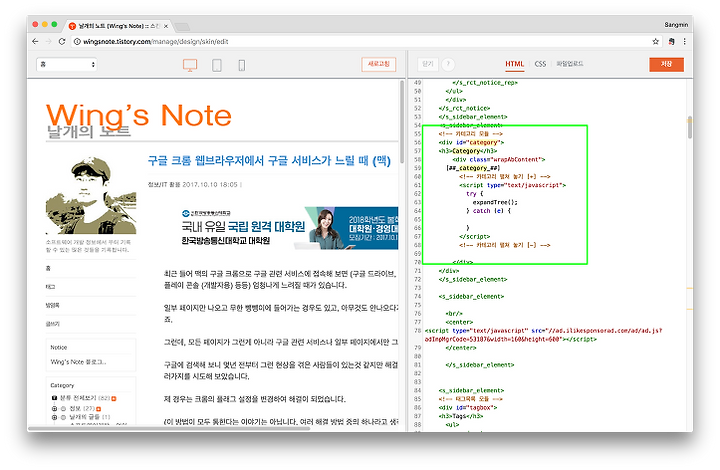Viewport: 720px width, 470px height.
Task: Click the Sangmin profile name in Chrome
Action: point(676,25)
